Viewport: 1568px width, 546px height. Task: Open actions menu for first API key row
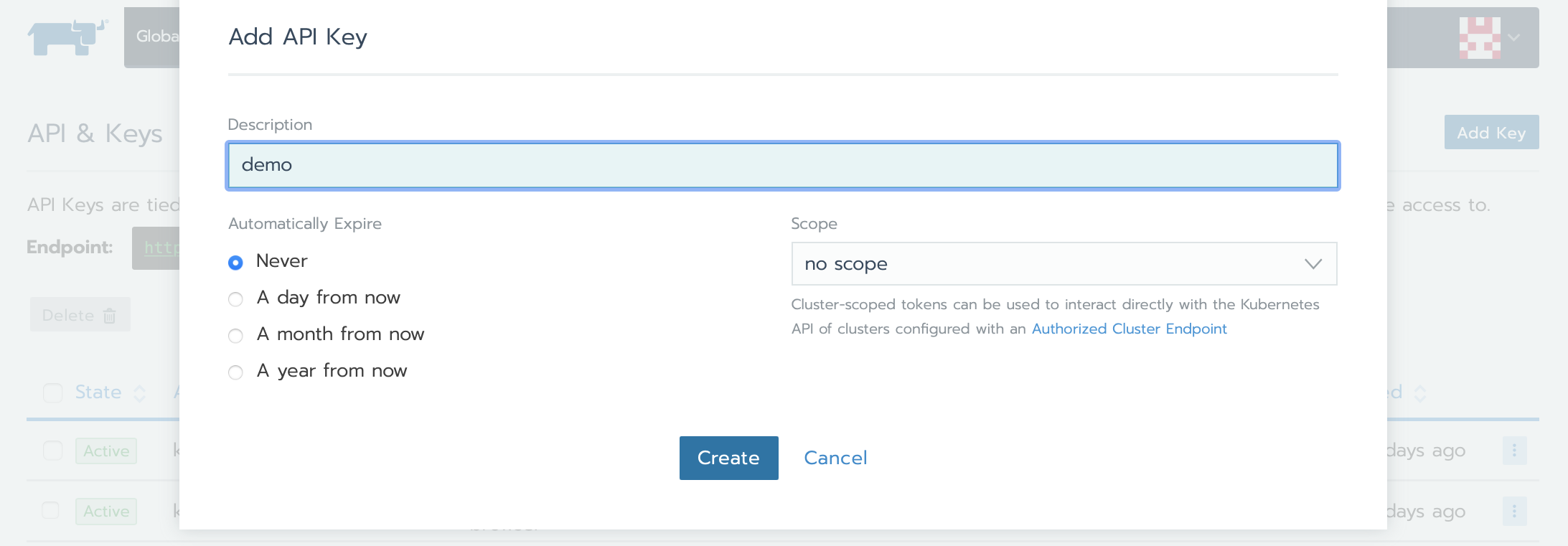coord(1514,451)
